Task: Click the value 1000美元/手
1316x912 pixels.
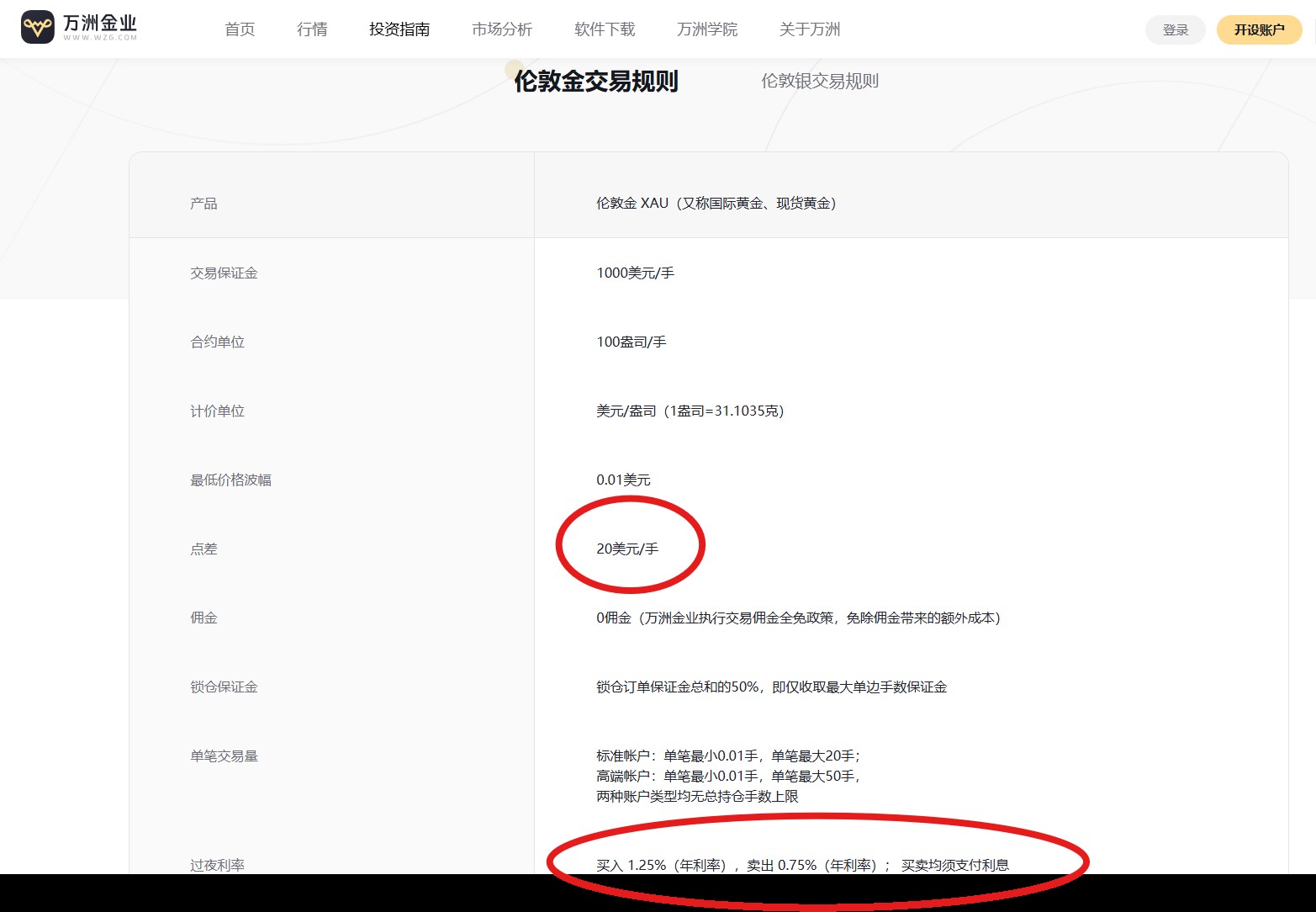Action: click(x=635, y=273)
